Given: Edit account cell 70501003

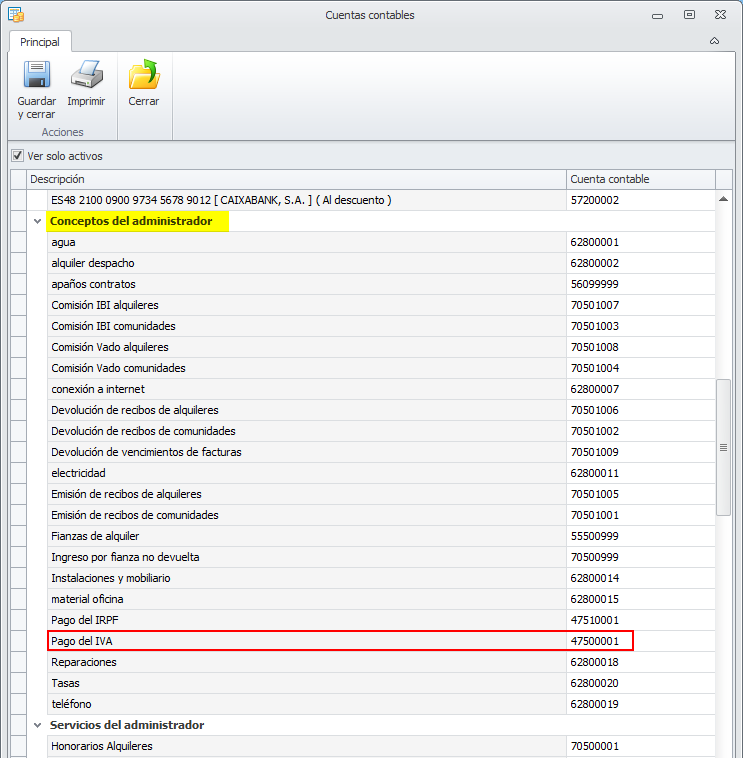Looking at the screenshot, I should (641, 326).
